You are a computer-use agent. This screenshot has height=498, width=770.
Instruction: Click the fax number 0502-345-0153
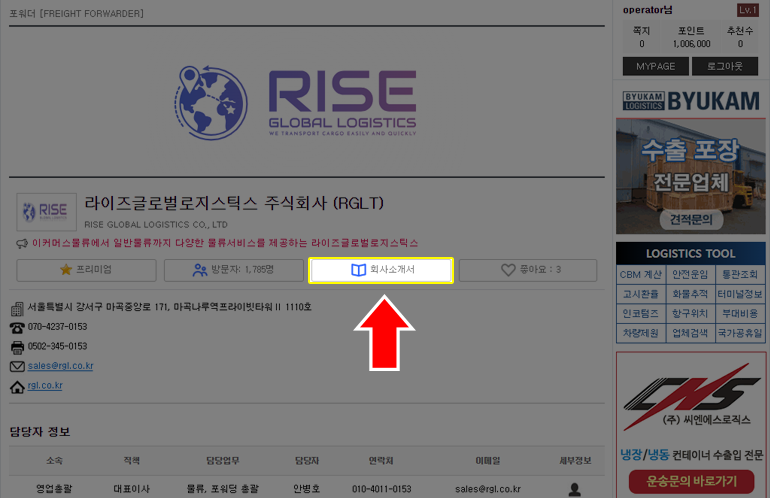pyautogui.click(x=57, y=347)
